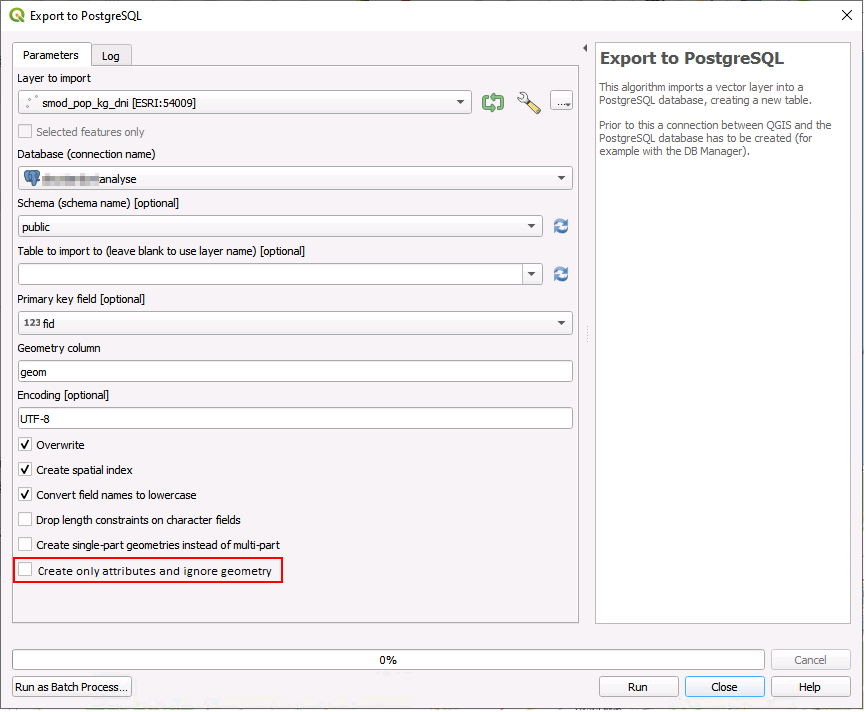Select the Parameters tab
The width and height of the screenshot is (866, 712).
tap(50, 55)
